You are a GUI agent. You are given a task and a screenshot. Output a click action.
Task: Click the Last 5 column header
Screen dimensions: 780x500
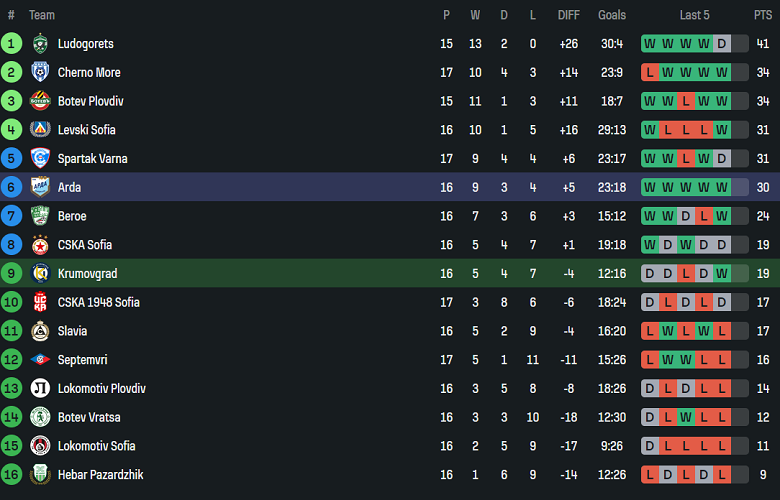coord(695,15)
